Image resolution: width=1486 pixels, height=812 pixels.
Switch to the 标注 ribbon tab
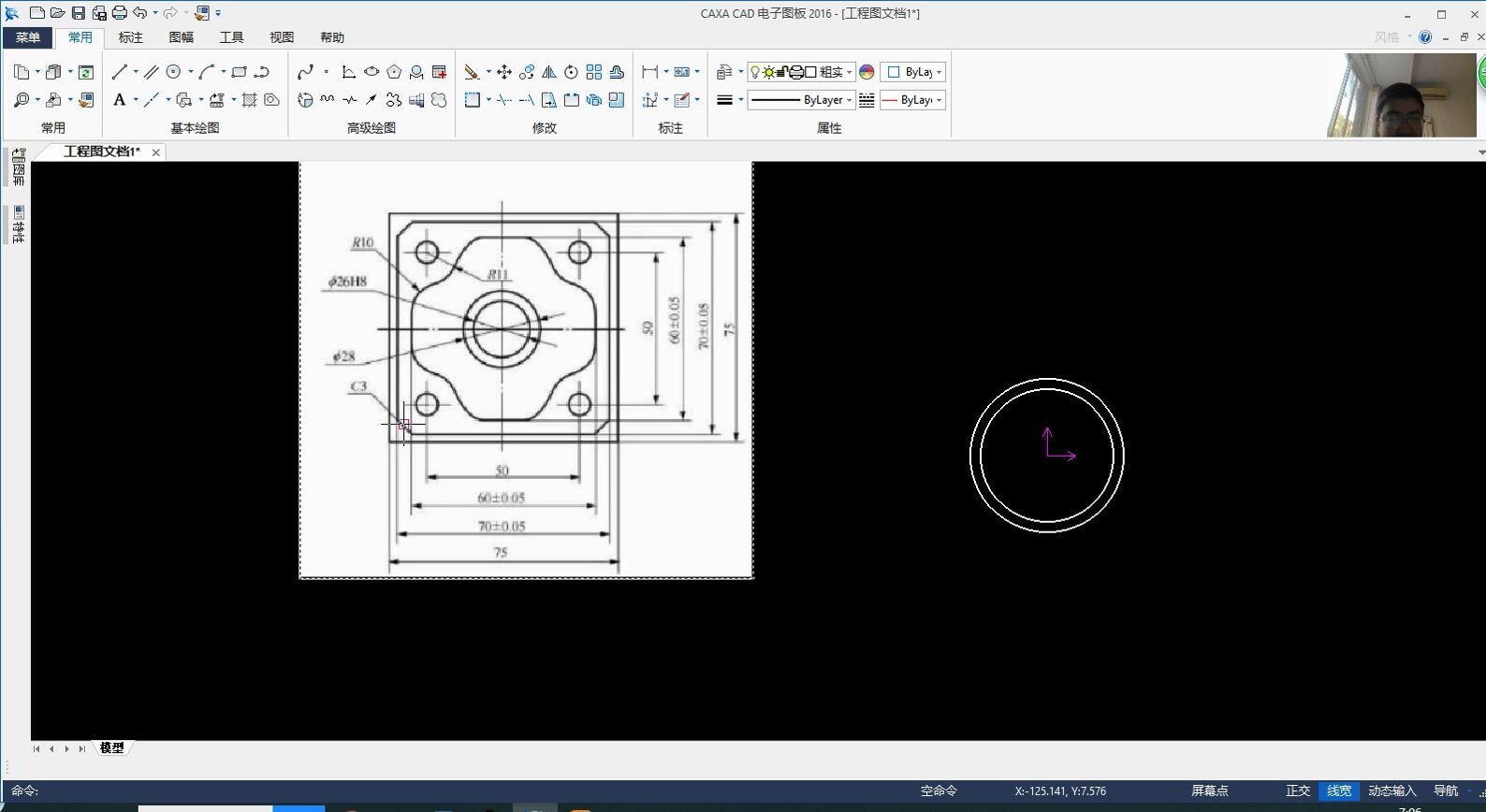(131, 37)
